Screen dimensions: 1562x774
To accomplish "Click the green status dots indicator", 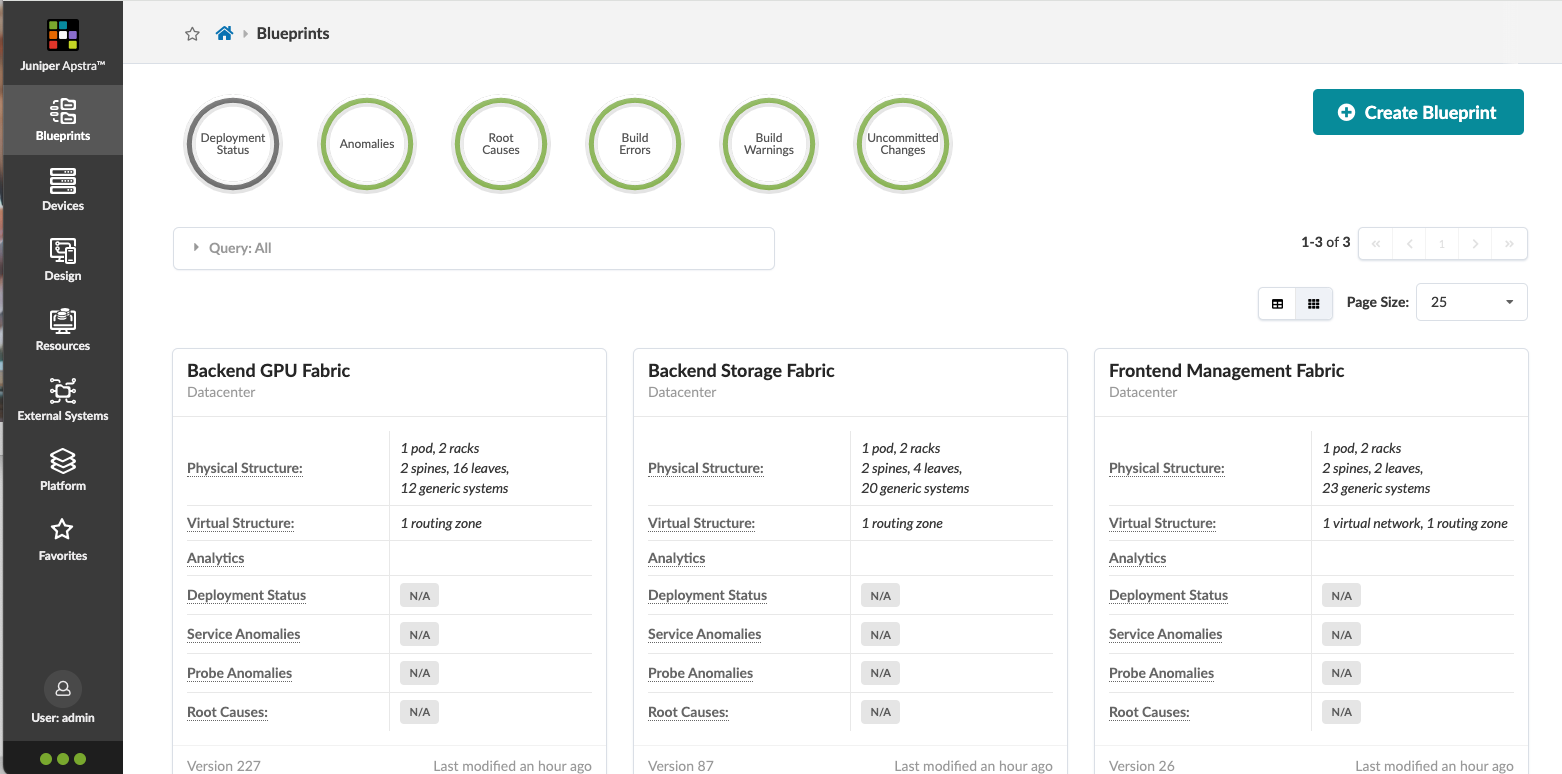I will 62,759.
